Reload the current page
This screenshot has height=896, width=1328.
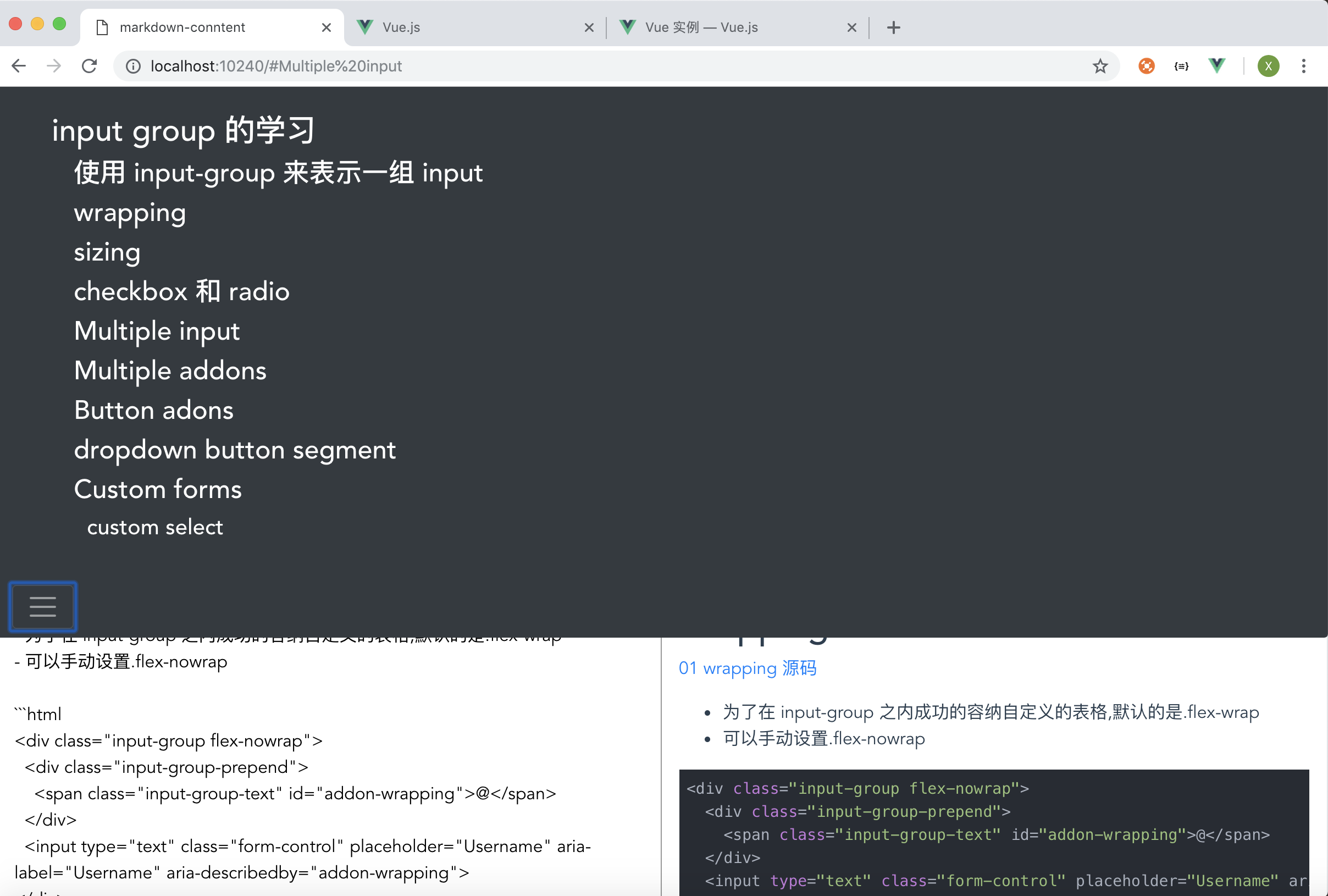click(89, 66)
